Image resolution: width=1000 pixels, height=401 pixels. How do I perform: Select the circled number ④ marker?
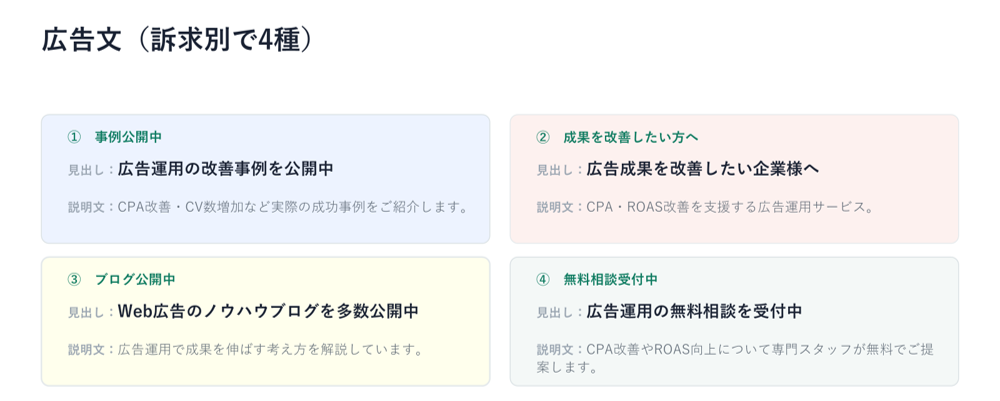(x=543, y=279)
